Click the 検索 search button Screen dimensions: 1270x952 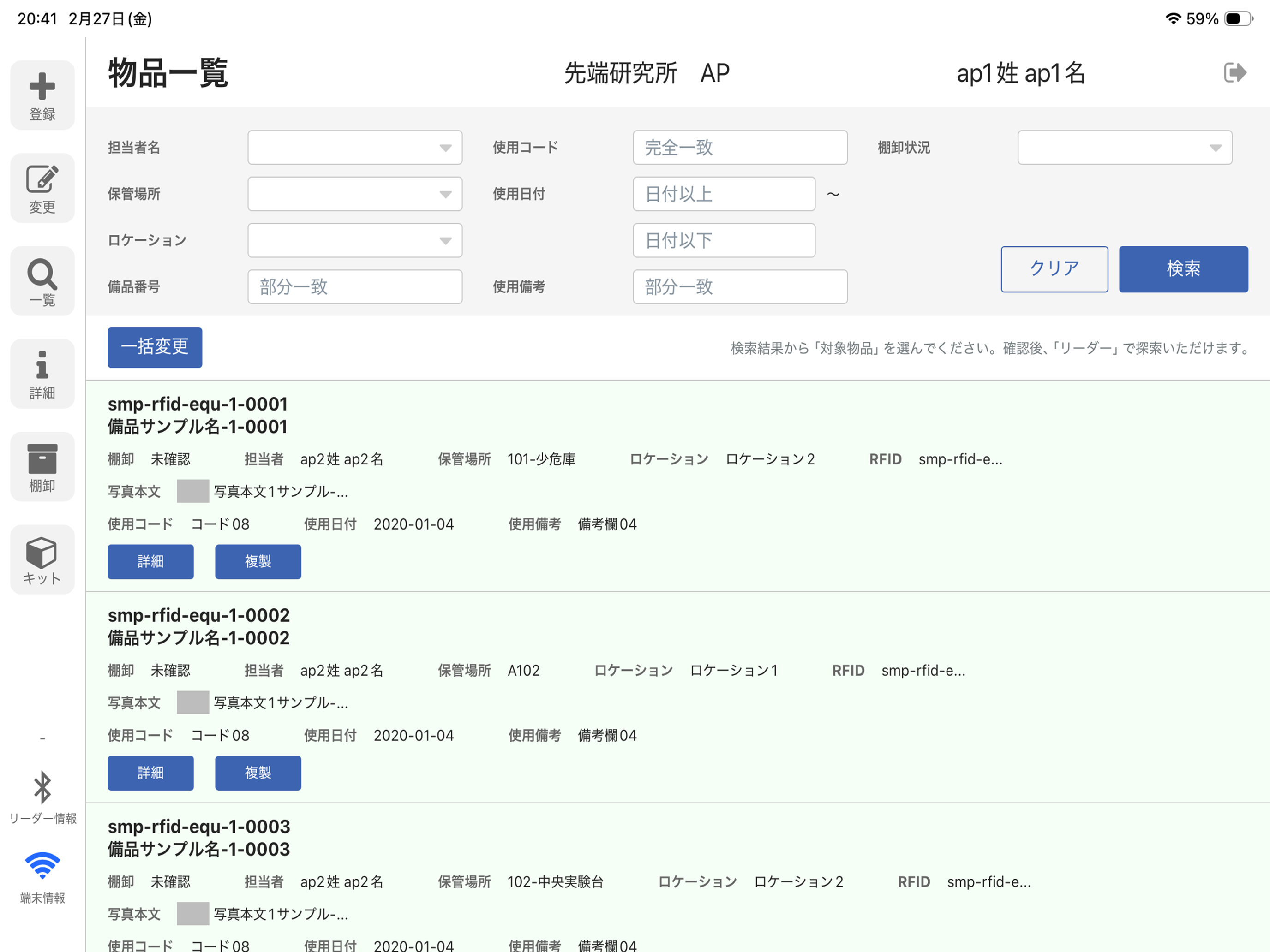click(x=1183, y=269)
